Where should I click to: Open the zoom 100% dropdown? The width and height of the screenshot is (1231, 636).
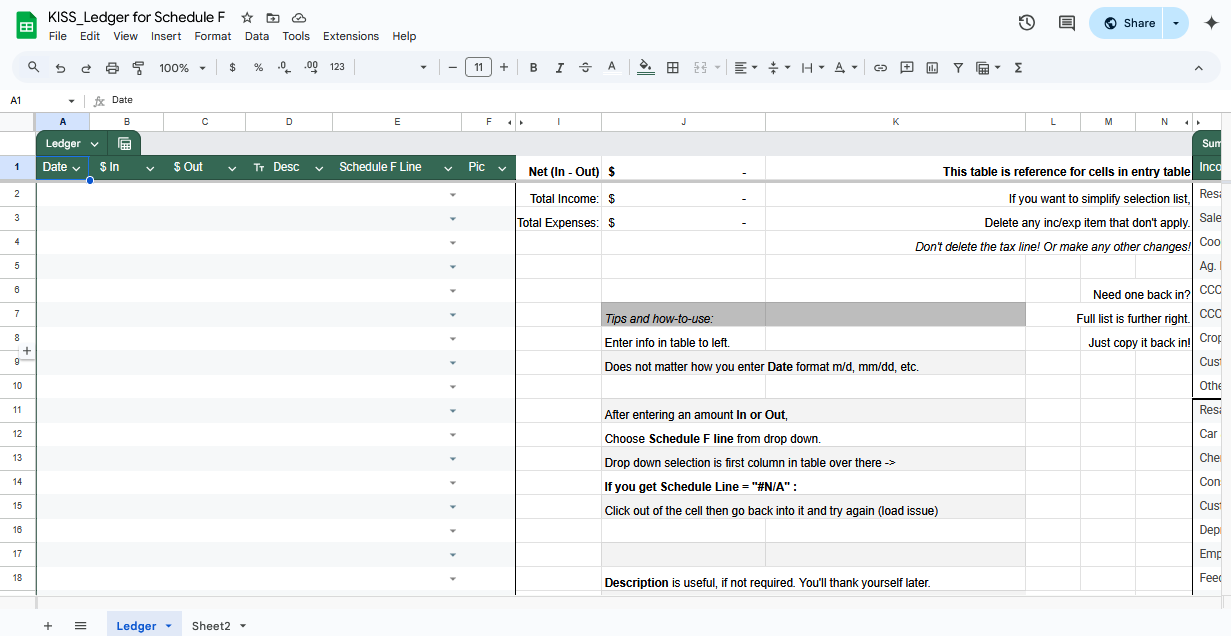182,68
